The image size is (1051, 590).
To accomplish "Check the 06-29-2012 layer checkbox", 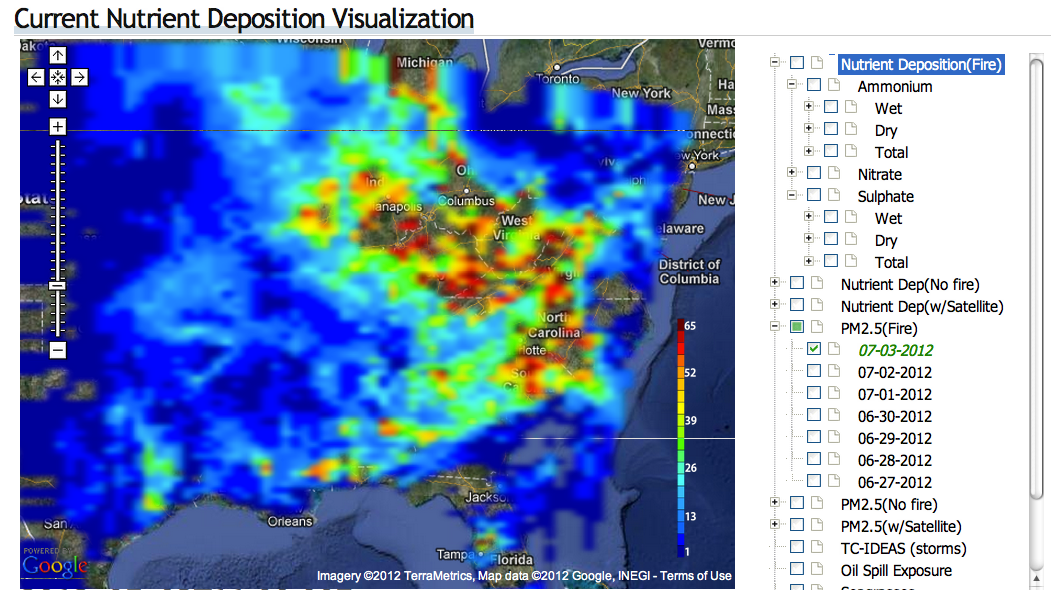I will [x=814, y=436].
